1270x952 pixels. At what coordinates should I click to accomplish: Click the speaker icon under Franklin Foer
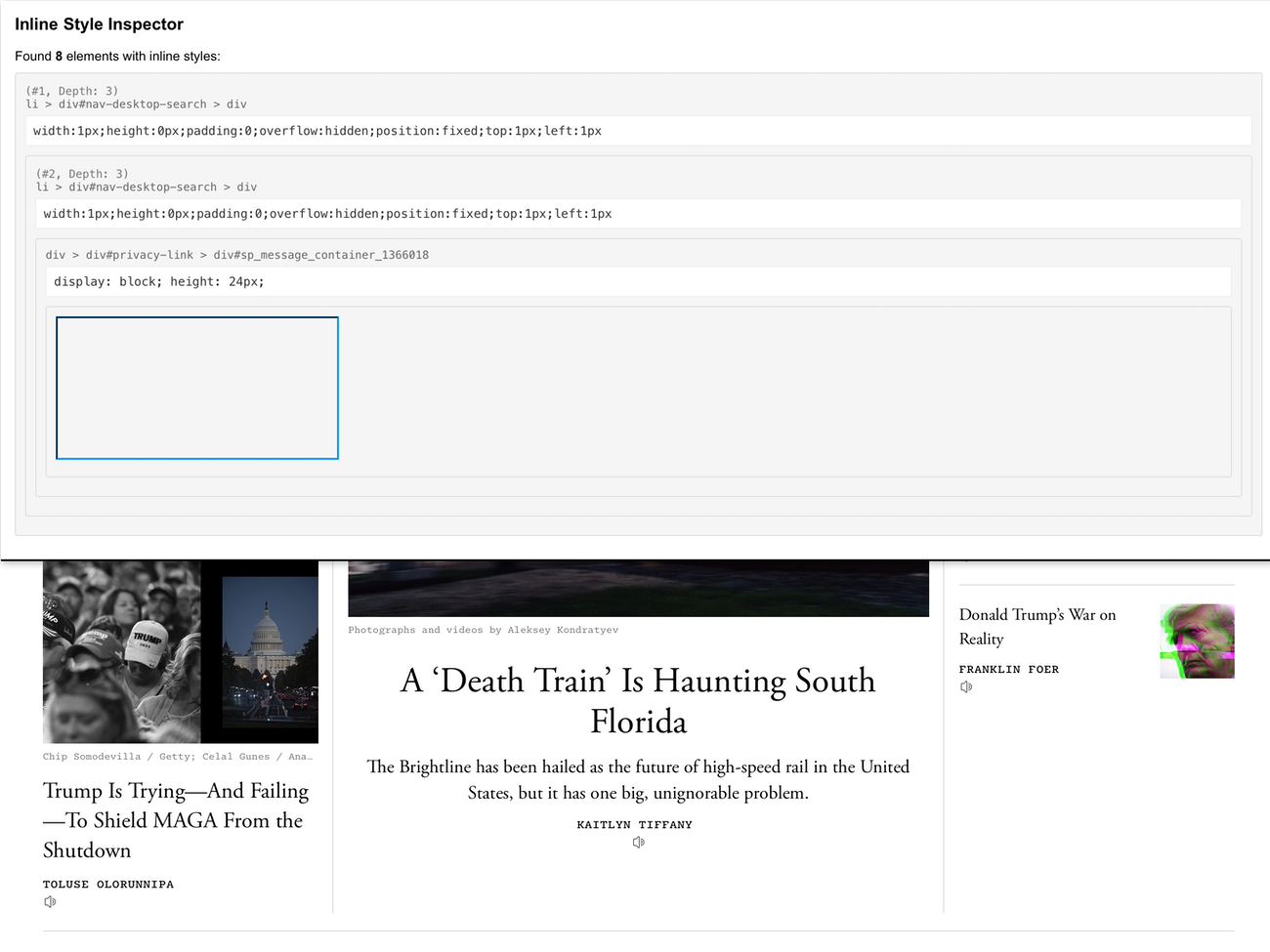tap(966, 686)
